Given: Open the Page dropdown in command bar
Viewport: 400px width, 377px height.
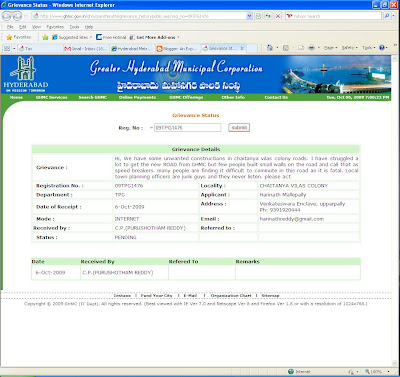Looking at the screenshot, I should pyautogui.click(x=331, y=48).
